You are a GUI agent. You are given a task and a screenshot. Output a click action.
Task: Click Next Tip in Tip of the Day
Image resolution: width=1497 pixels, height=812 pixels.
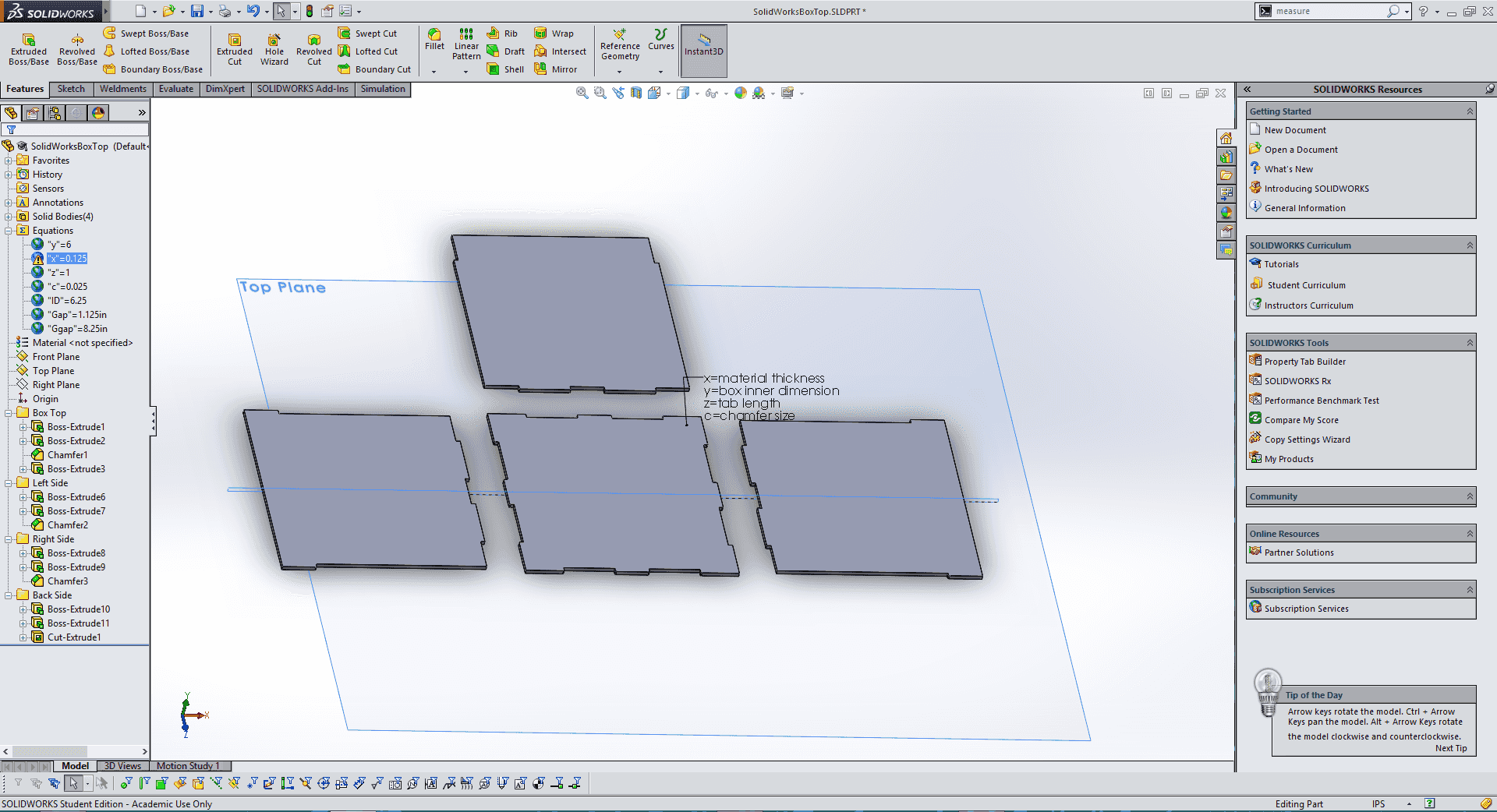pyautogui.click(x=1451, y=748)
